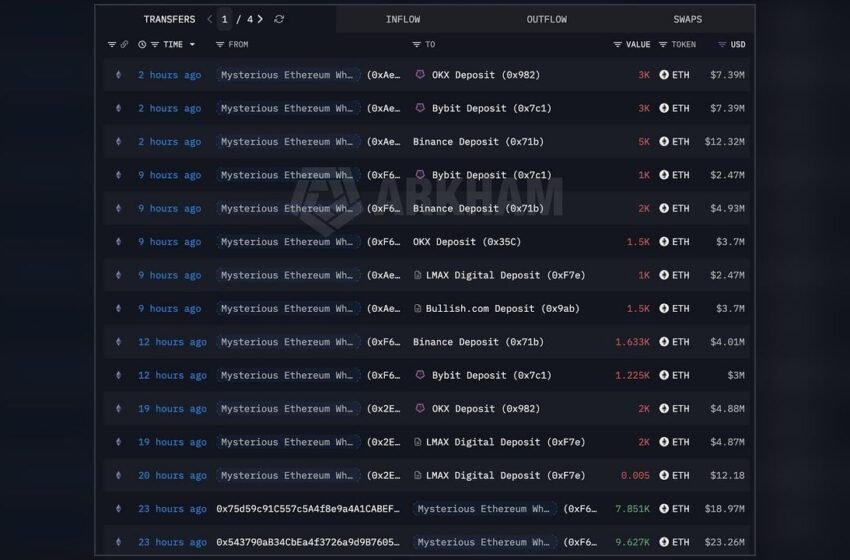Open OKX Deposit (0x35C) entity link
The height and width of the screenshot is (560, 850).
coord(467,242)
